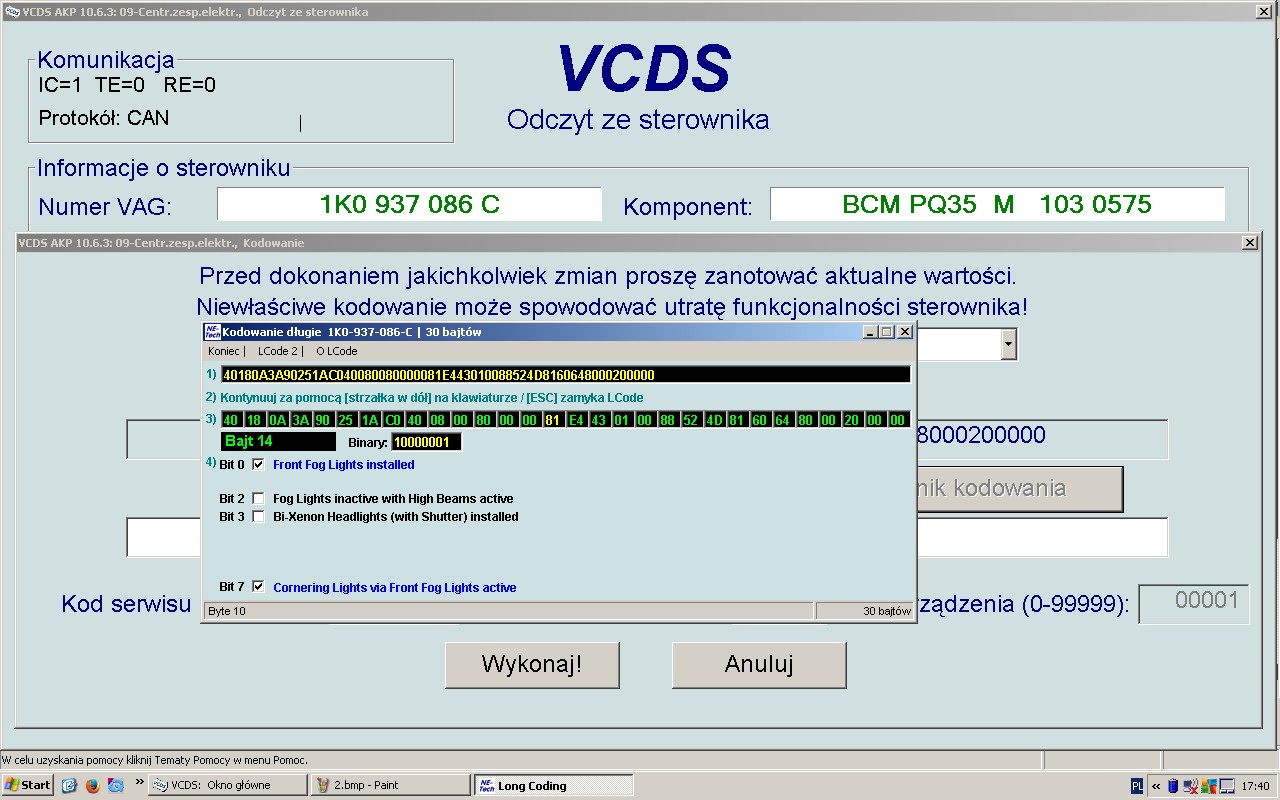Click the VAG number 1K0 937 086 C
Viewport: 1280px width, 800px height.
[409, 205]
